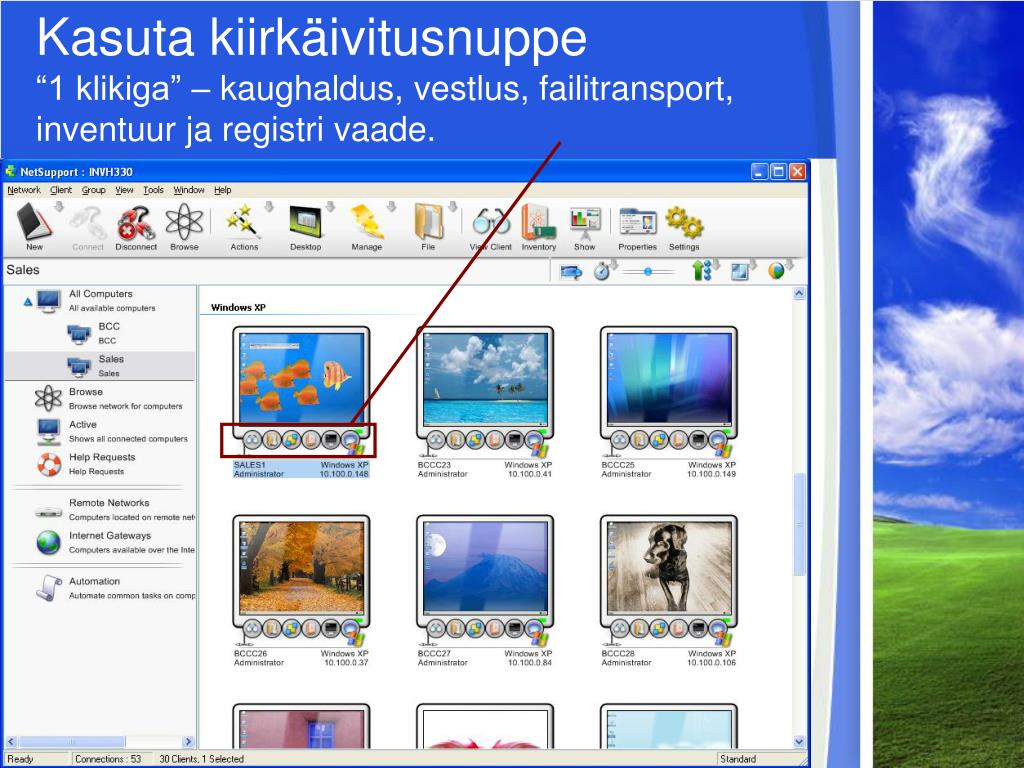Click SALES1 quick-launch command prompt icon
Screen dimensions: 1024x768
tap(331, 440)
